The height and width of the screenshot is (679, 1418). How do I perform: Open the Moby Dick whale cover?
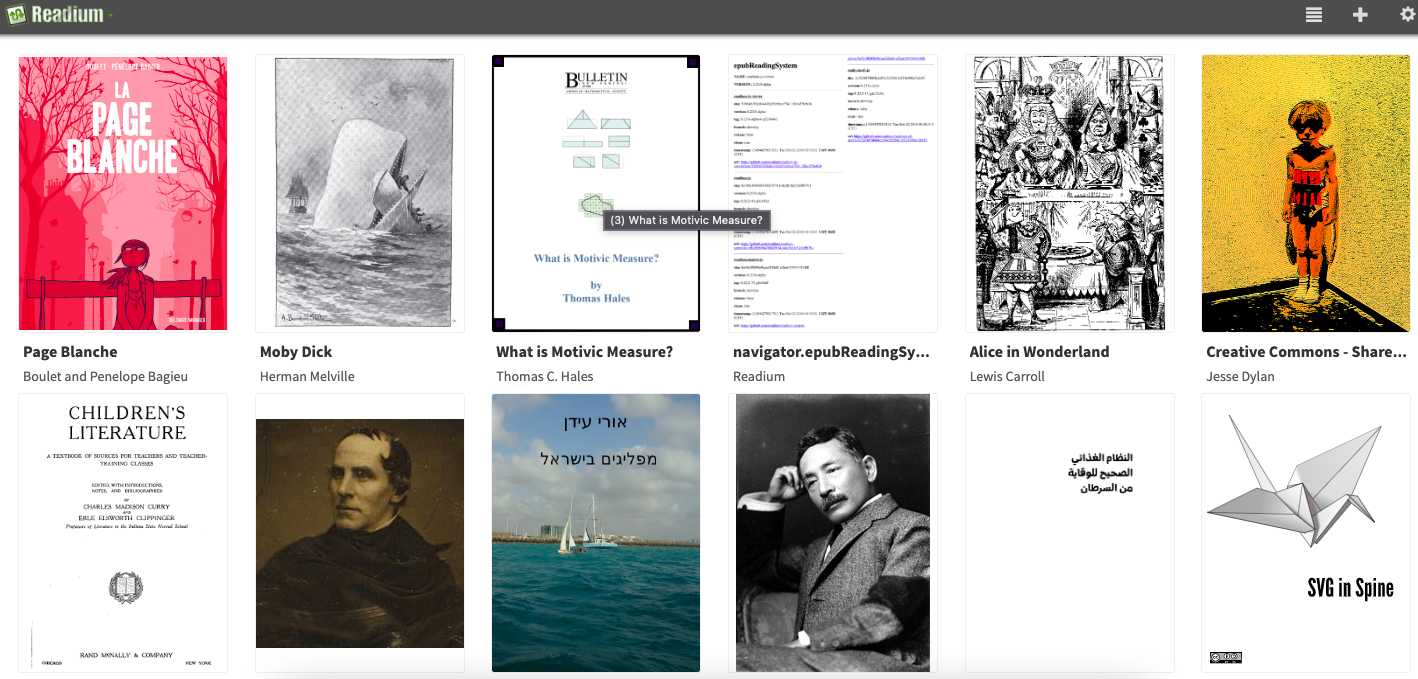coord(360,193)
